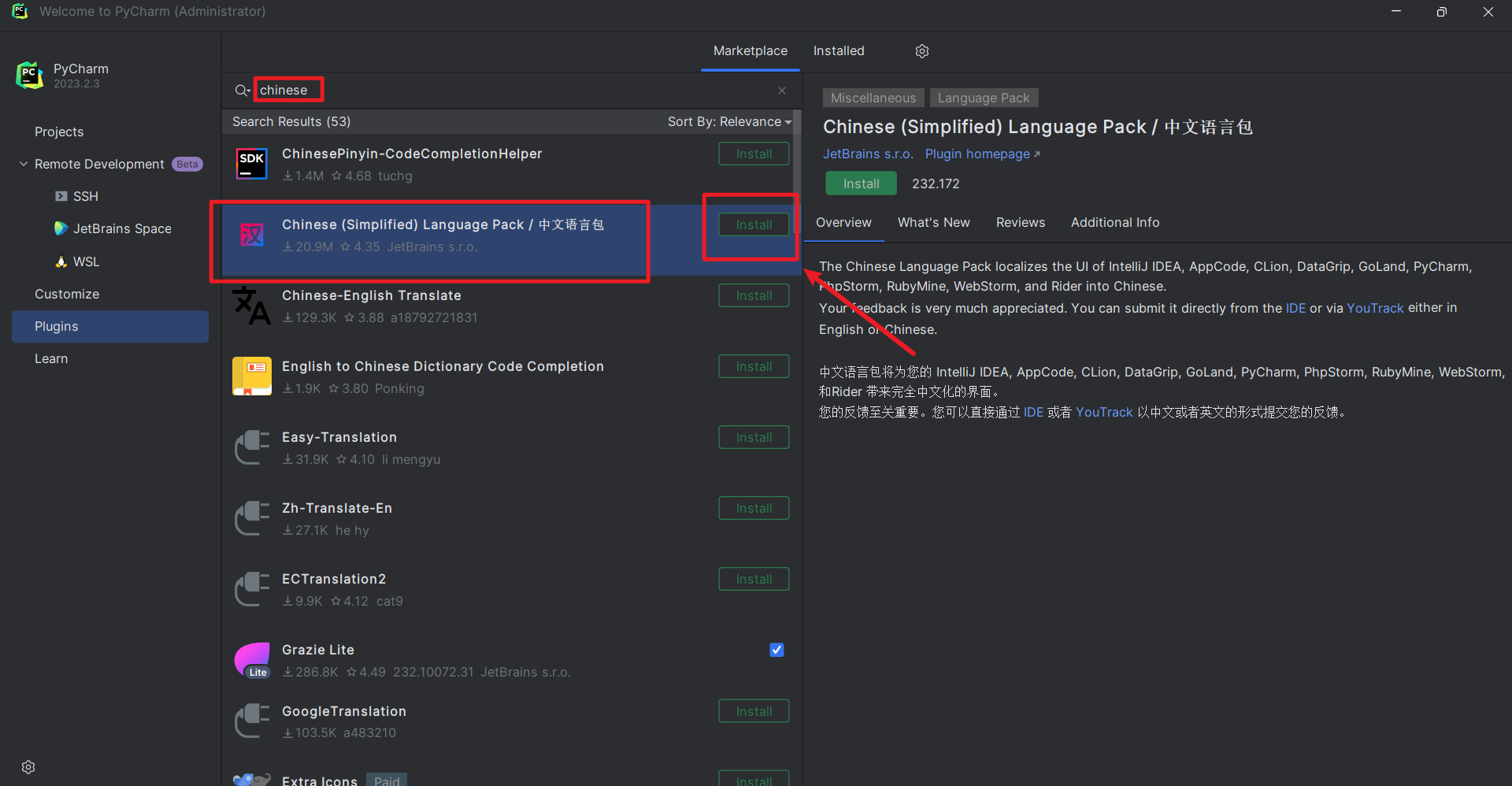Open plugin settings gear next to Installed
1512x786 pixels.
(x=922, y=51)
